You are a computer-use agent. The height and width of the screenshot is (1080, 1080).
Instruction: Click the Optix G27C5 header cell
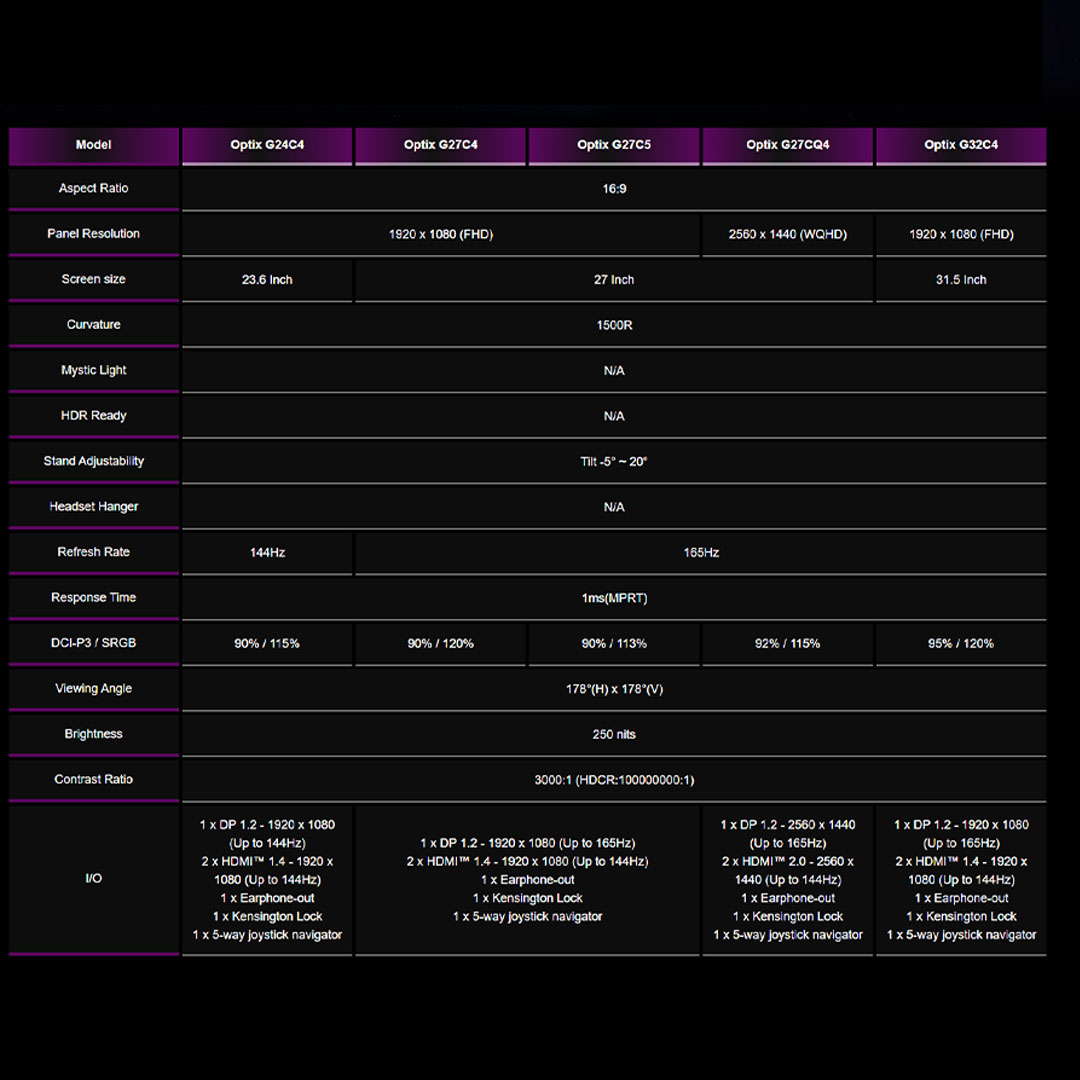[x=614, y=145]
